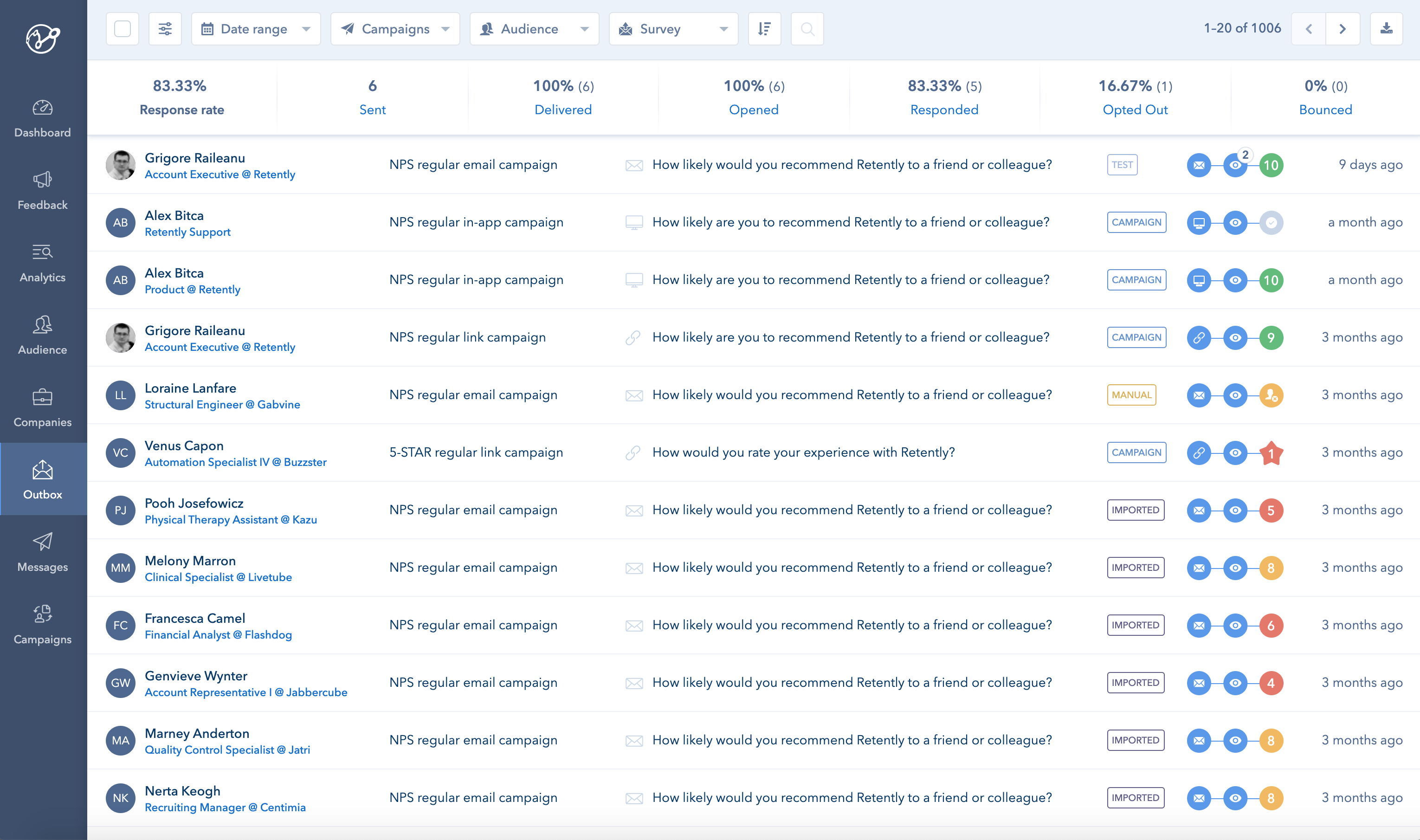The image size is (1420, 840).
Task: Click the orange score 8 in Melony Marron row
Action: click(1271, 568)
